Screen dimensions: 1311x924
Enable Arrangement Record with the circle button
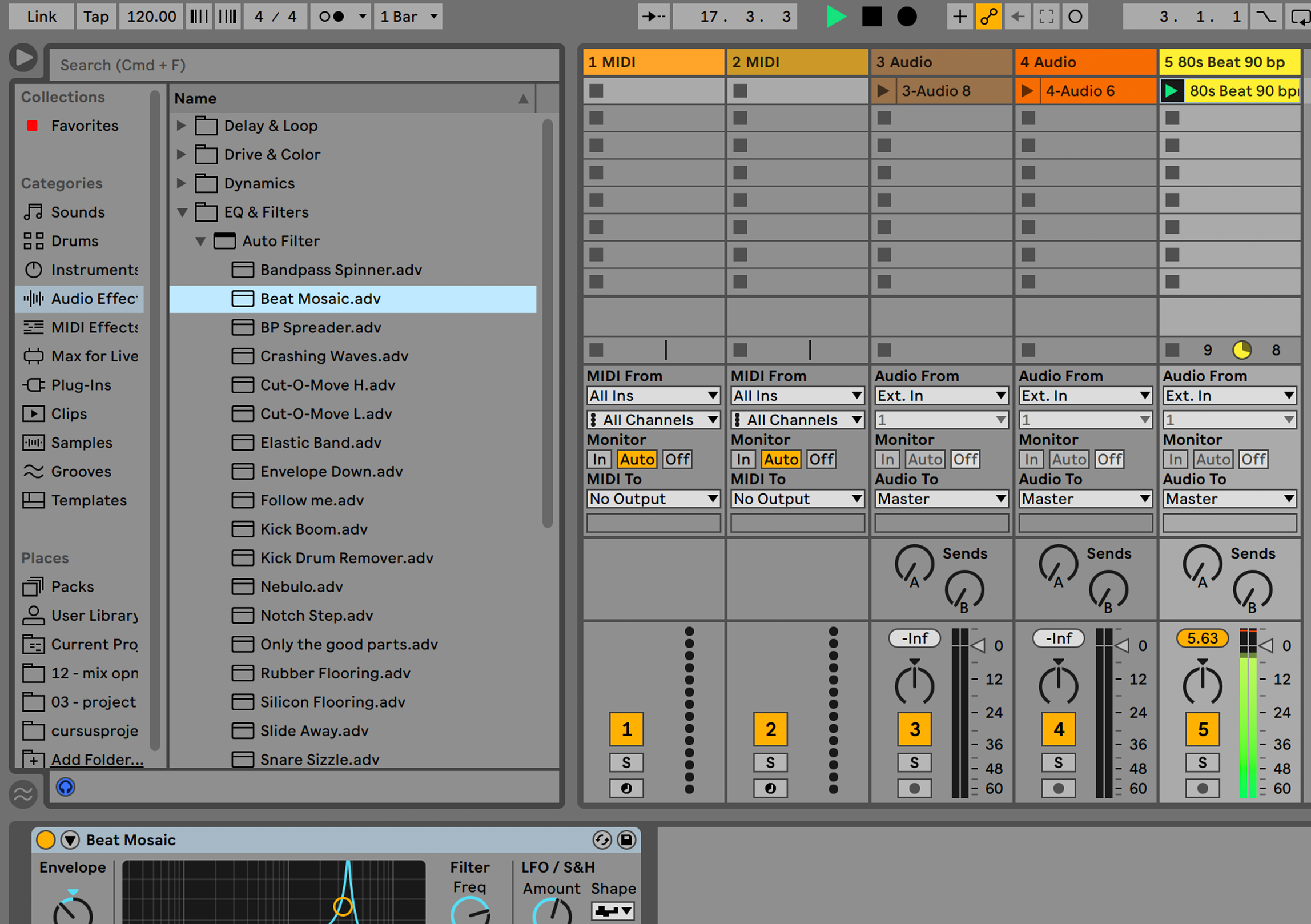click(907, 17)
